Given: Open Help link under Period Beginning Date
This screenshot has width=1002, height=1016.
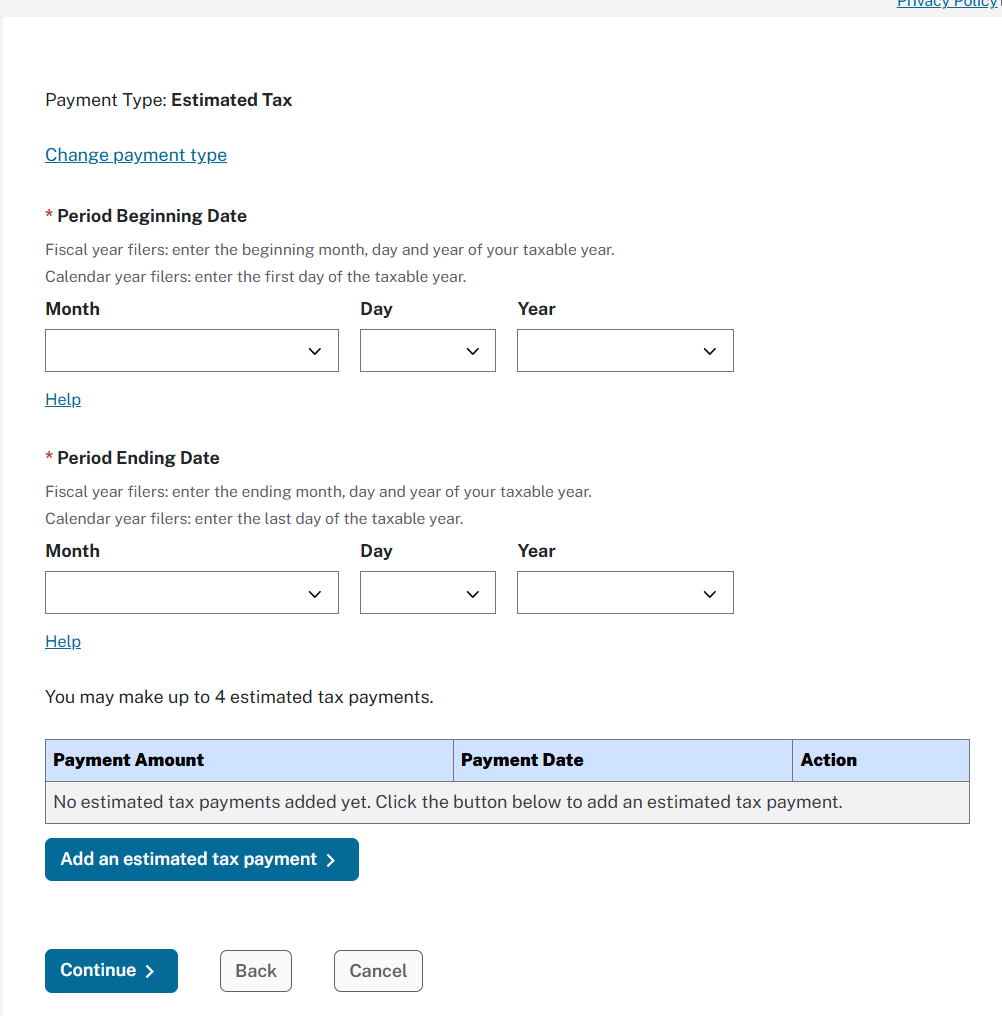Looking at the screenshot, I should (63, 400).
